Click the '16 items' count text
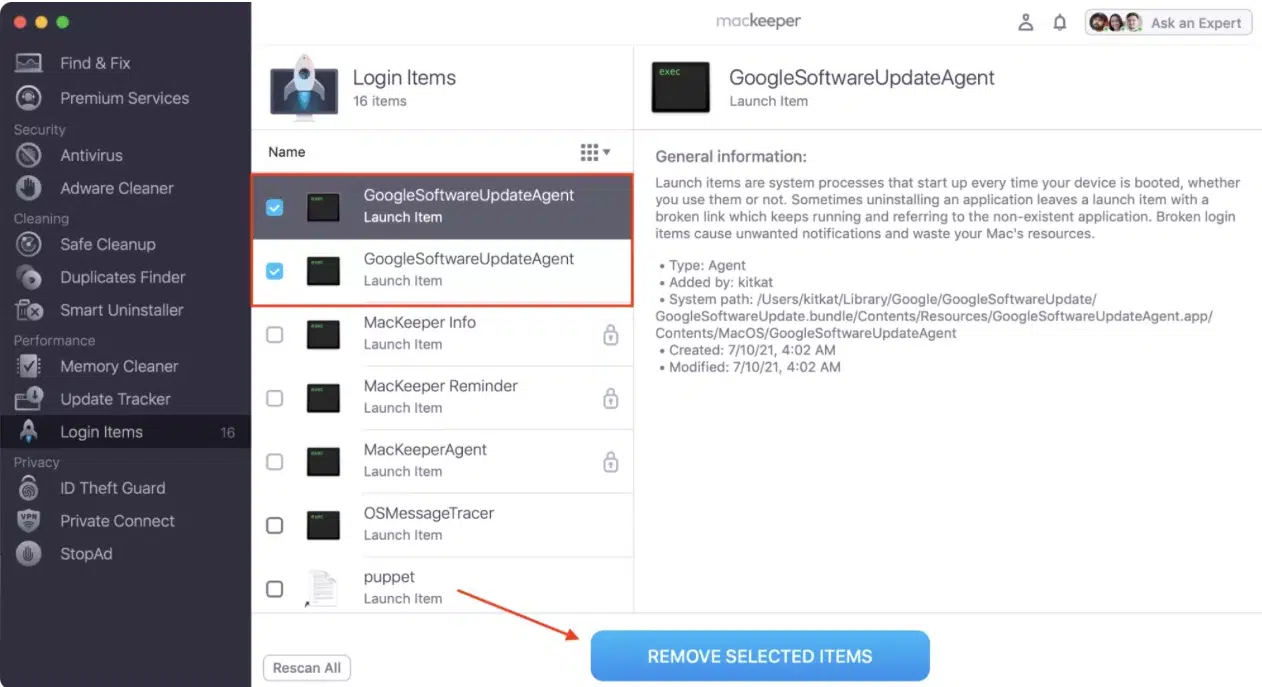The height and width of the screenshot is (687, 1262). (380, 101)
